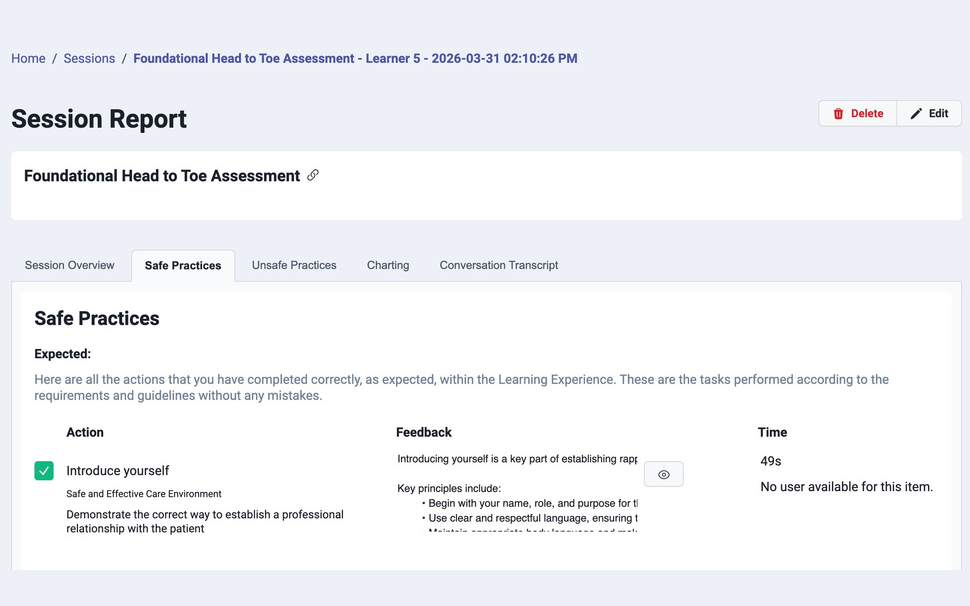Delete this session report

[858, 113]
